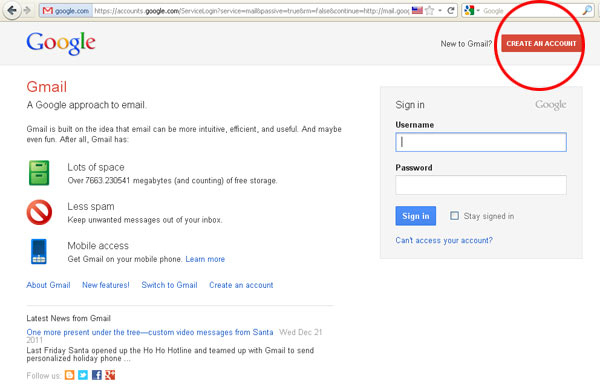Screen dimensions: 600x384
Task: Reload the page with the refresh icon
Action: tap(451, 10)
